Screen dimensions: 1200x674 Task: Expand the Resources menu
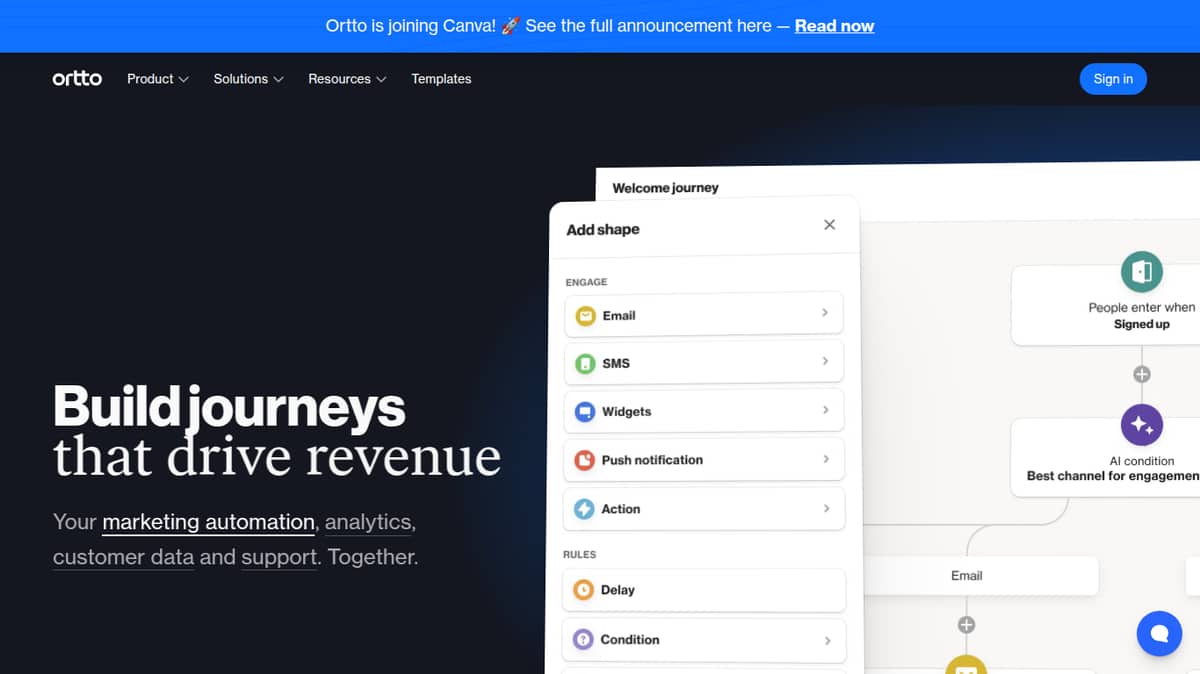pos(347,79)
